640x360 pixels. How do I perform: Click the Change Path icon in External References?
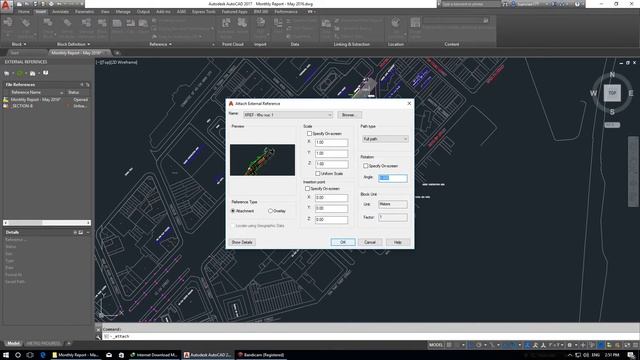(x=33, y=73)
